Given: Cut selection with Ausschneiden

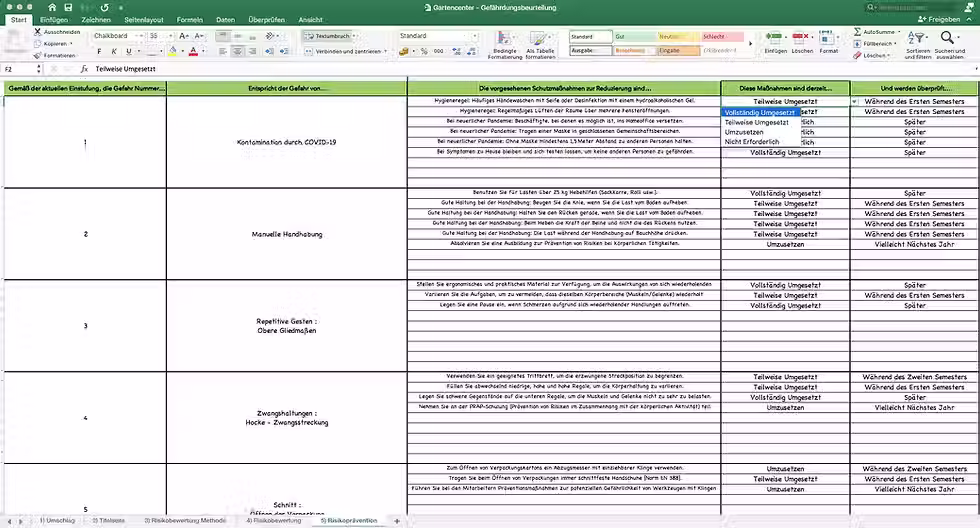Looking at the screenshot, I should (57, 31).
